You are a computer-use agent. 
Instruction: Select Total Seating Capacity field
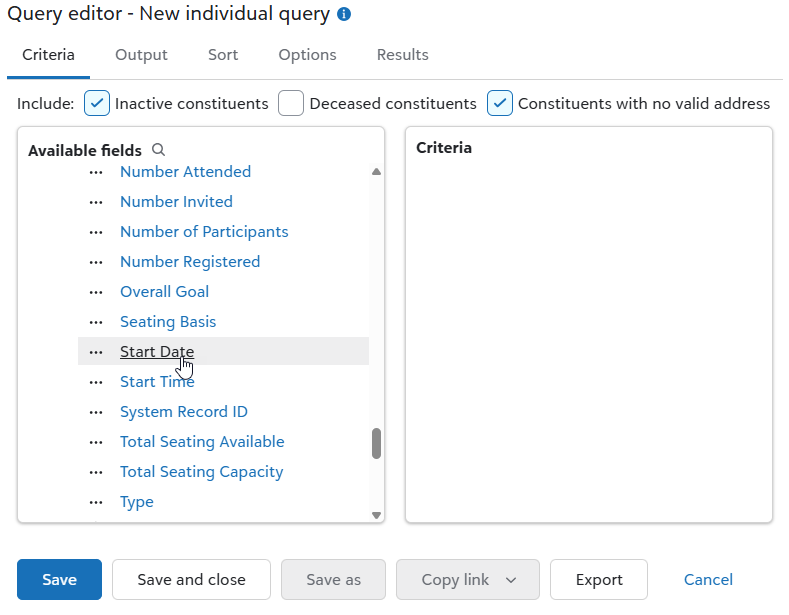pyautogui.click(x=201, y=472)
